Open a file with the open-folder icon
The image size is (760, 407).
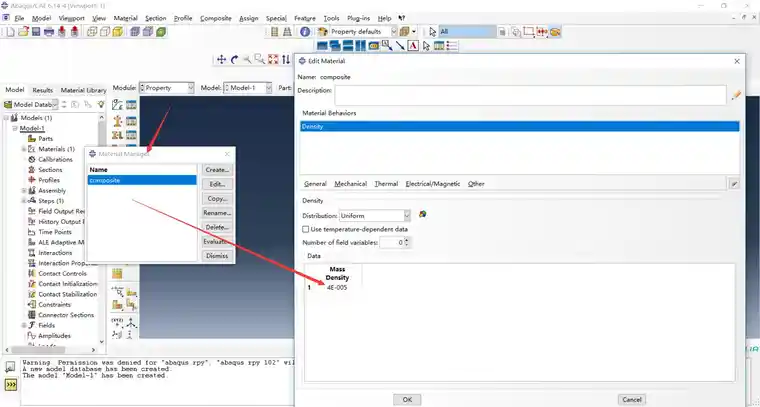pyautogui.click(x=23, y=32)
